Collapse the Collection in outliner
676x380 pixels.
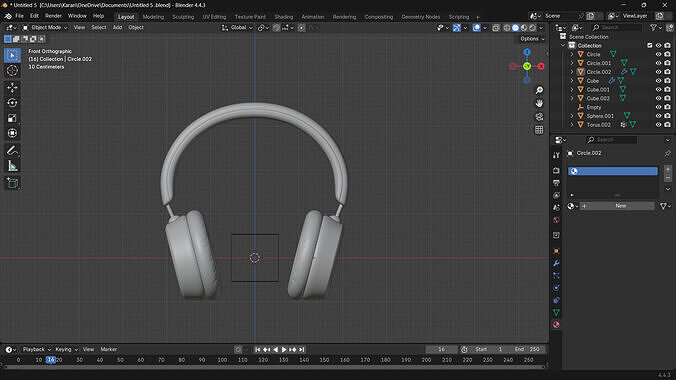click(x=563, y=45)
